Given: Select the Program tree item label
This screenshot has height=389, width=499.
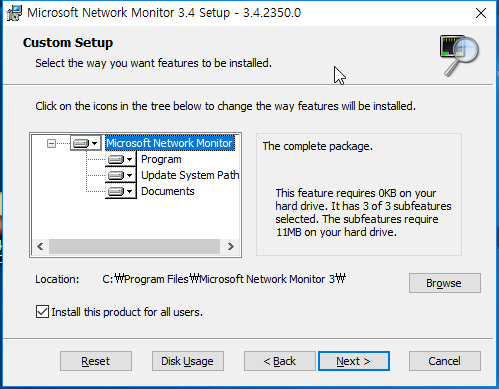Looking at the screenshot, I should point(161,159).
